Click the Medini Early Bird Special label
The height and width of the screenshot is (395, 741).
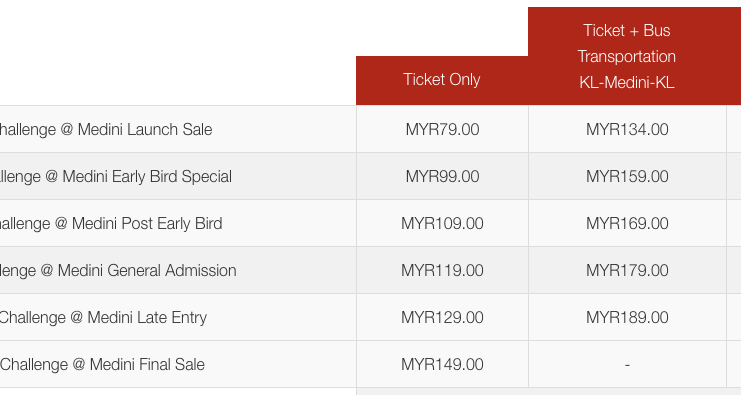[116, 177]
